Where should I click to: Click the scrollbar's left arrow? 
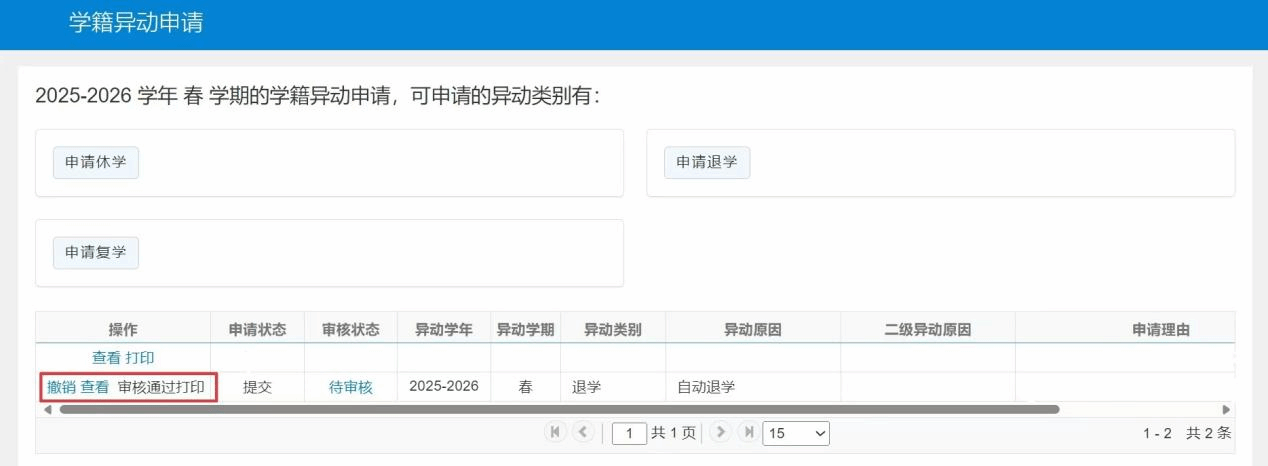47,409
